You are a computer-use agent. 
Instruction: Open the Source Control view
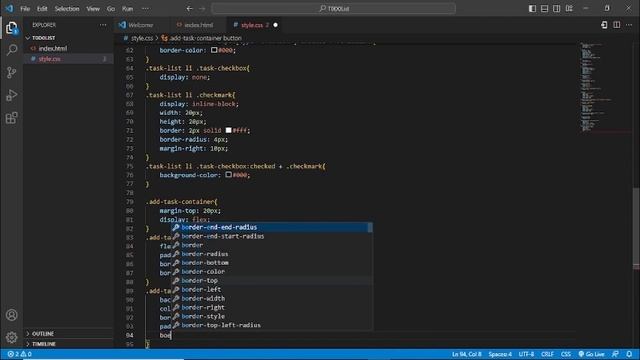point(11,73)
